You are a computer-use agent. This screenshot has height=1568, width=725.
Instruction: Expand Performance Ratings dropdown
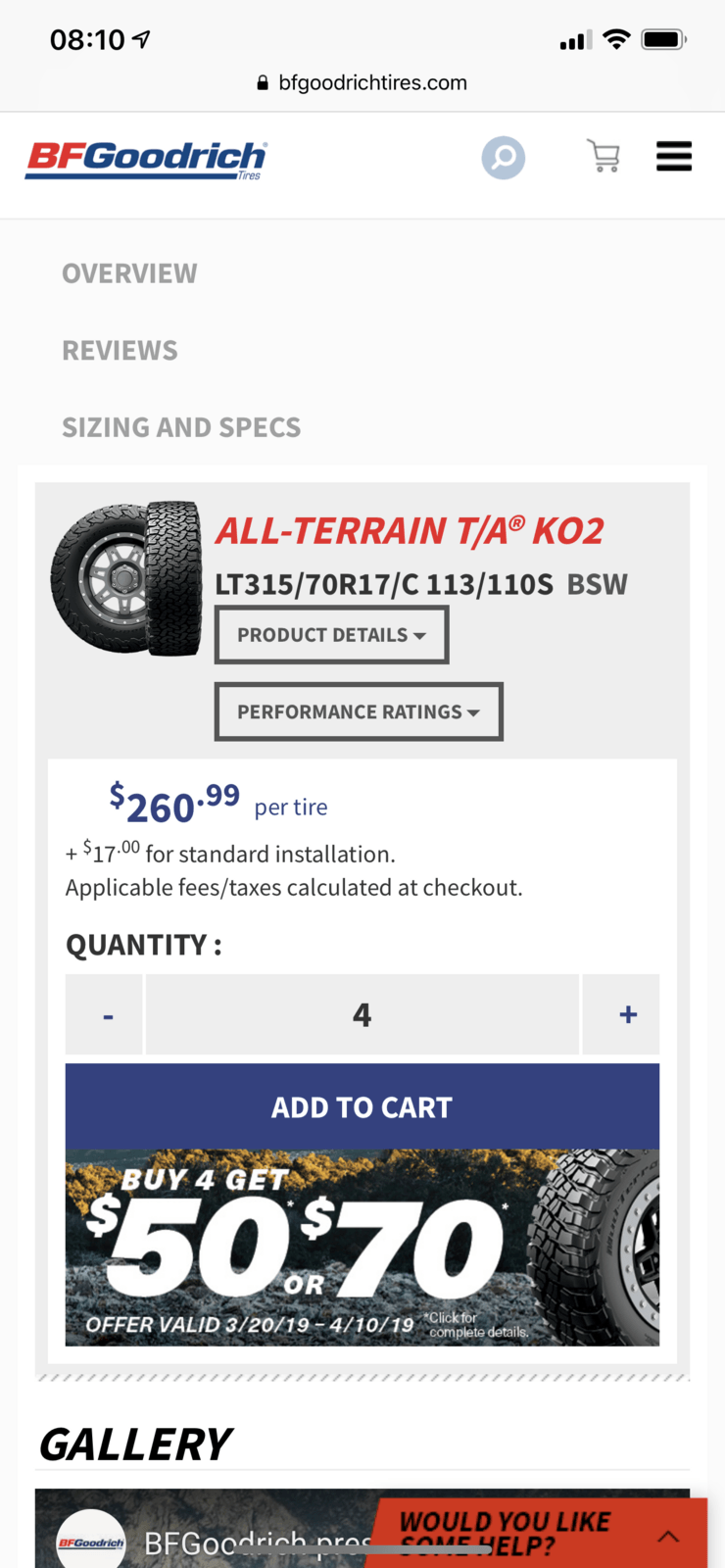359,711
